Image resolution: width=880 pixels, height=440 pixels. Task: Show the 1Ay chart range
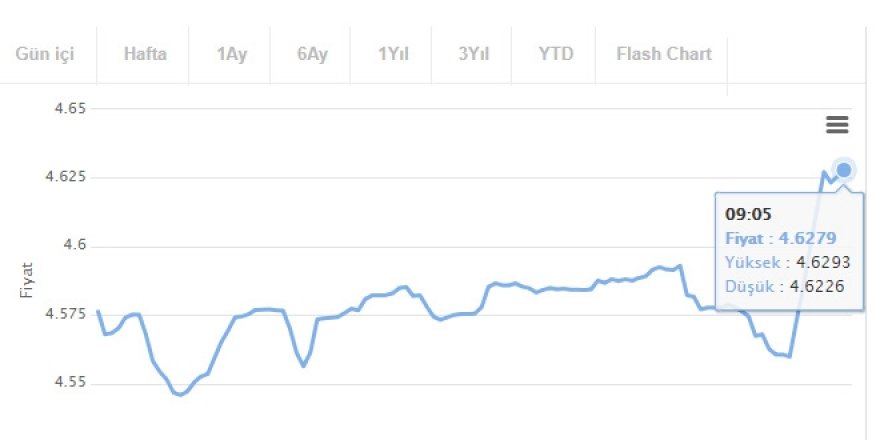pyautogui.click(x=231, y=54)
